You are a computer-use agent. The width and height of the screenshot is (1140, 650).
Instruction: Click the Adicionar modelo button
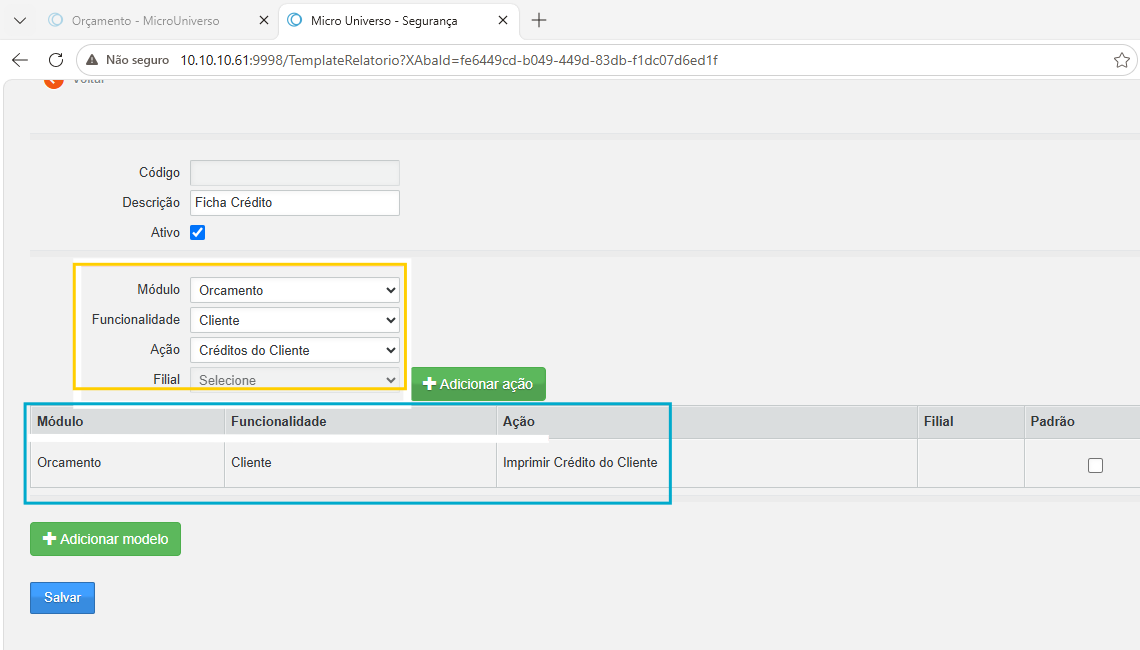[x=105, y=539]
